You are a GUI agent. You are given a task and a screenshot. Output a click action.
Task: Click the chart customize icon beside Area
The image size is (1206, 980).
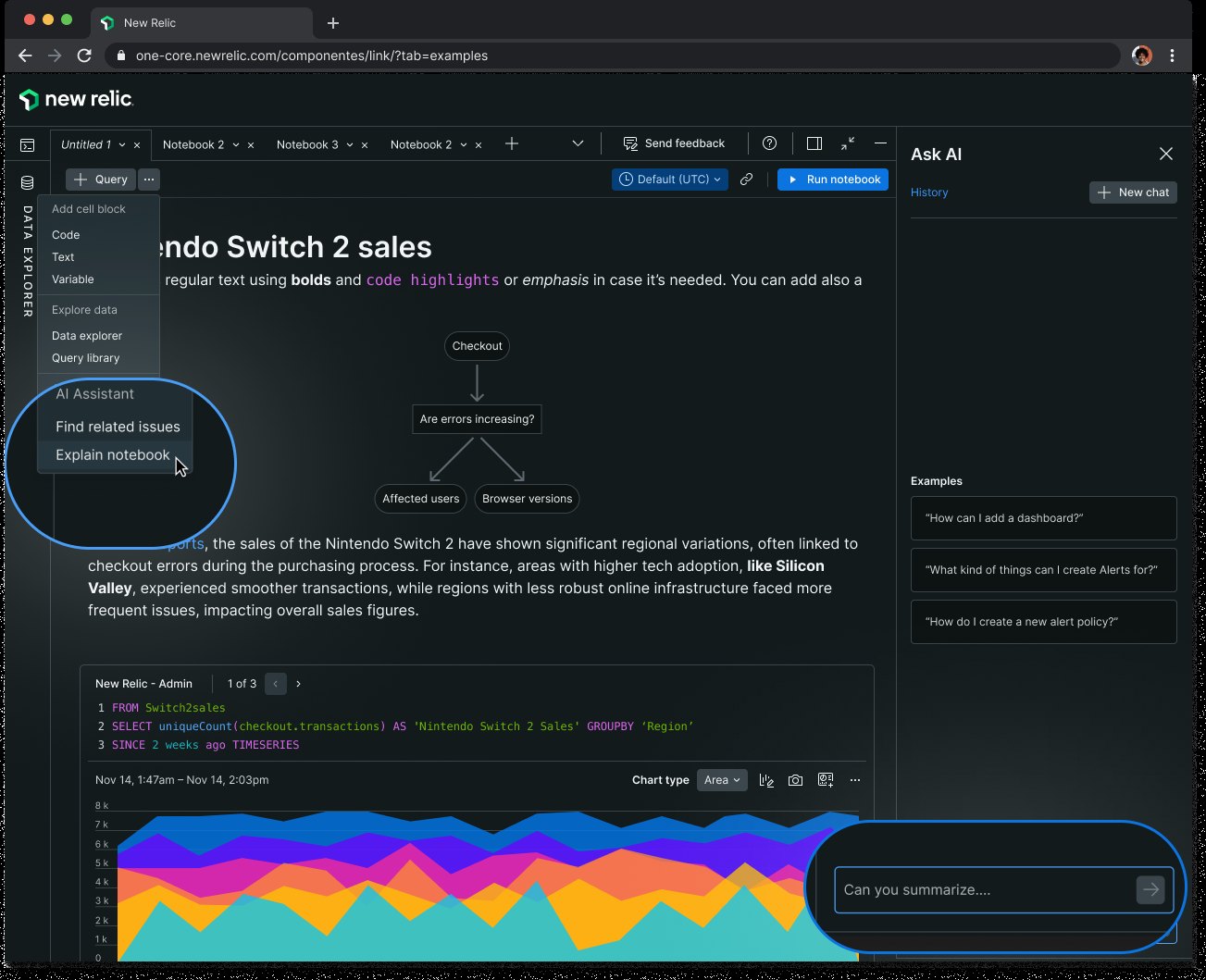point(766,780)
